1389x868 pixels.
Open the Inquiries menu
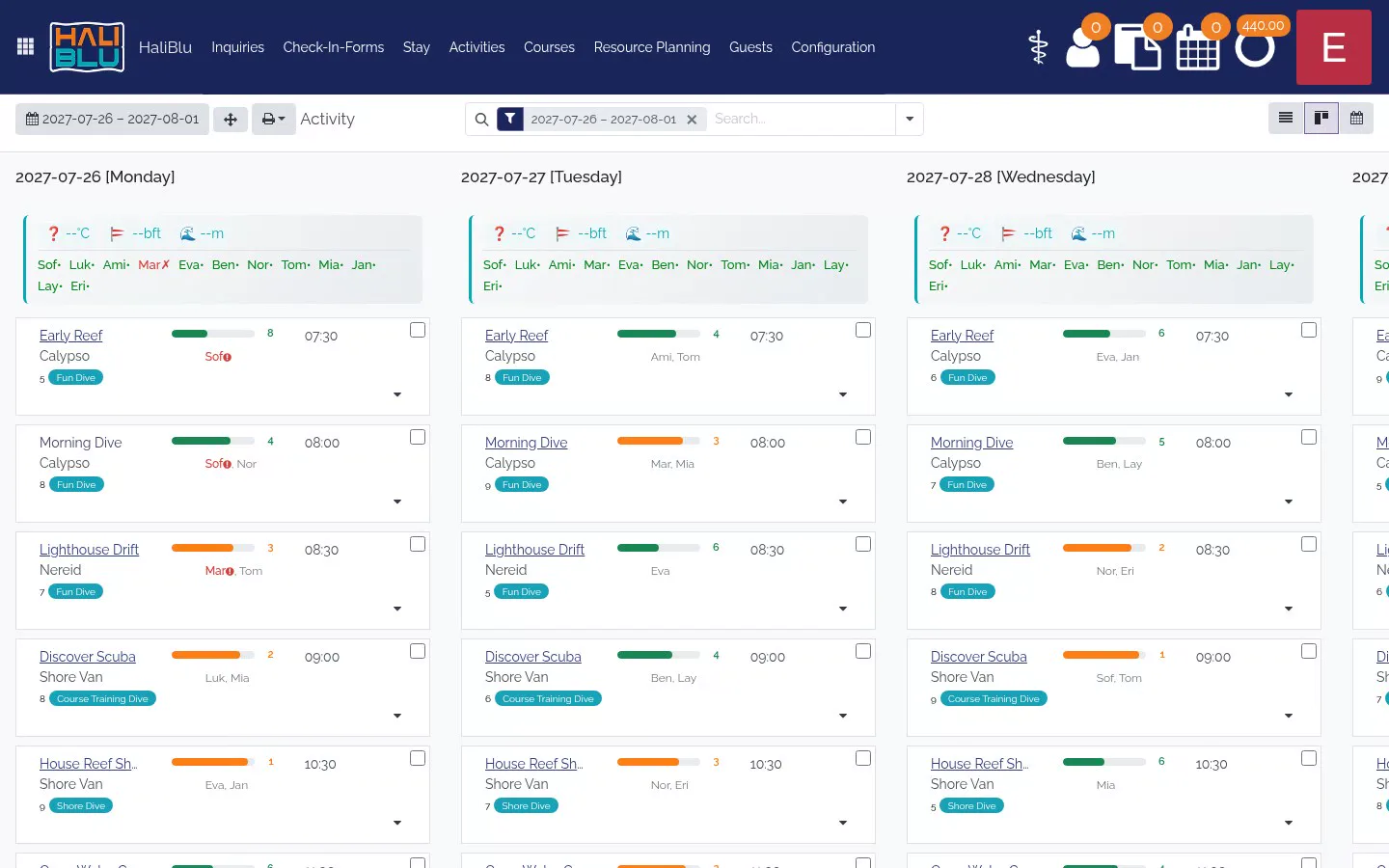(x=237, y=47)
